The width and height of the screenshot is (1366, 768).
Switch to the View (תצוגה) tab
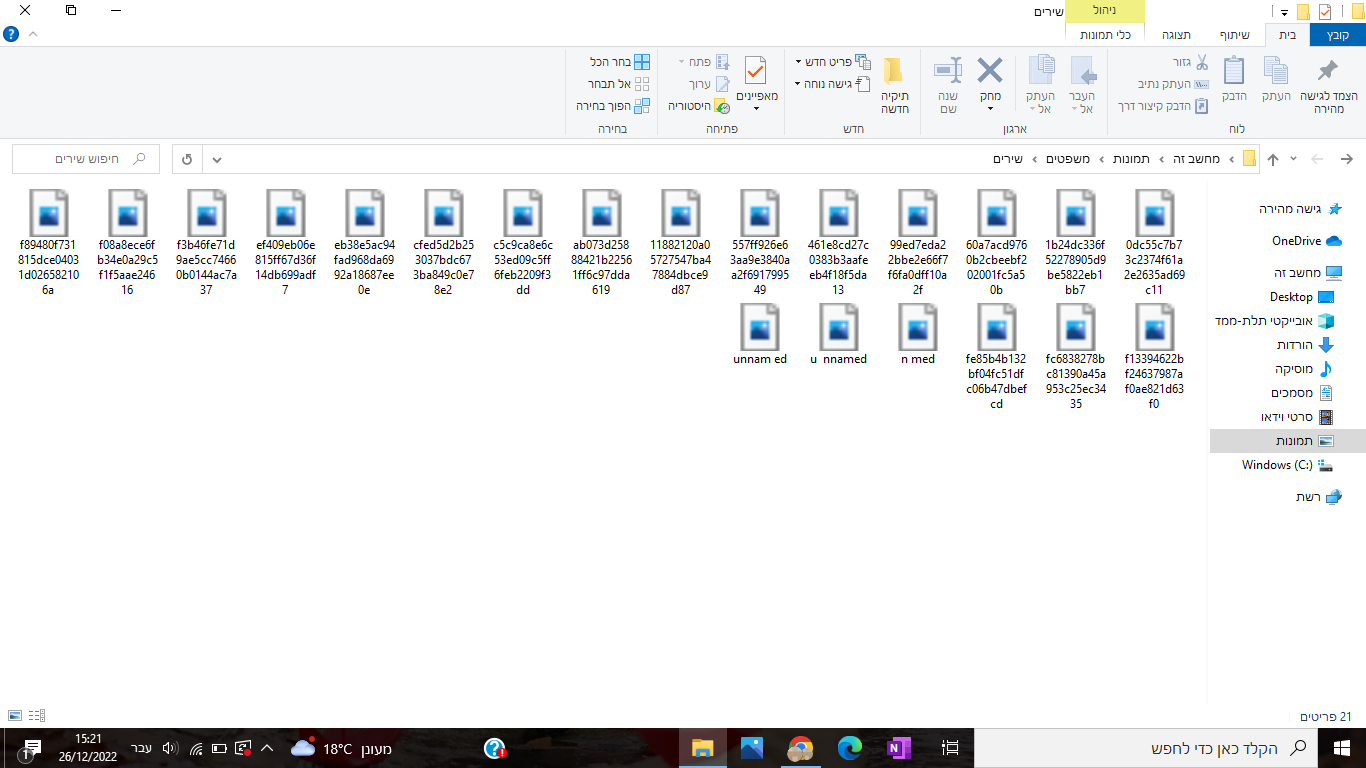click(x=1176, y=35)
